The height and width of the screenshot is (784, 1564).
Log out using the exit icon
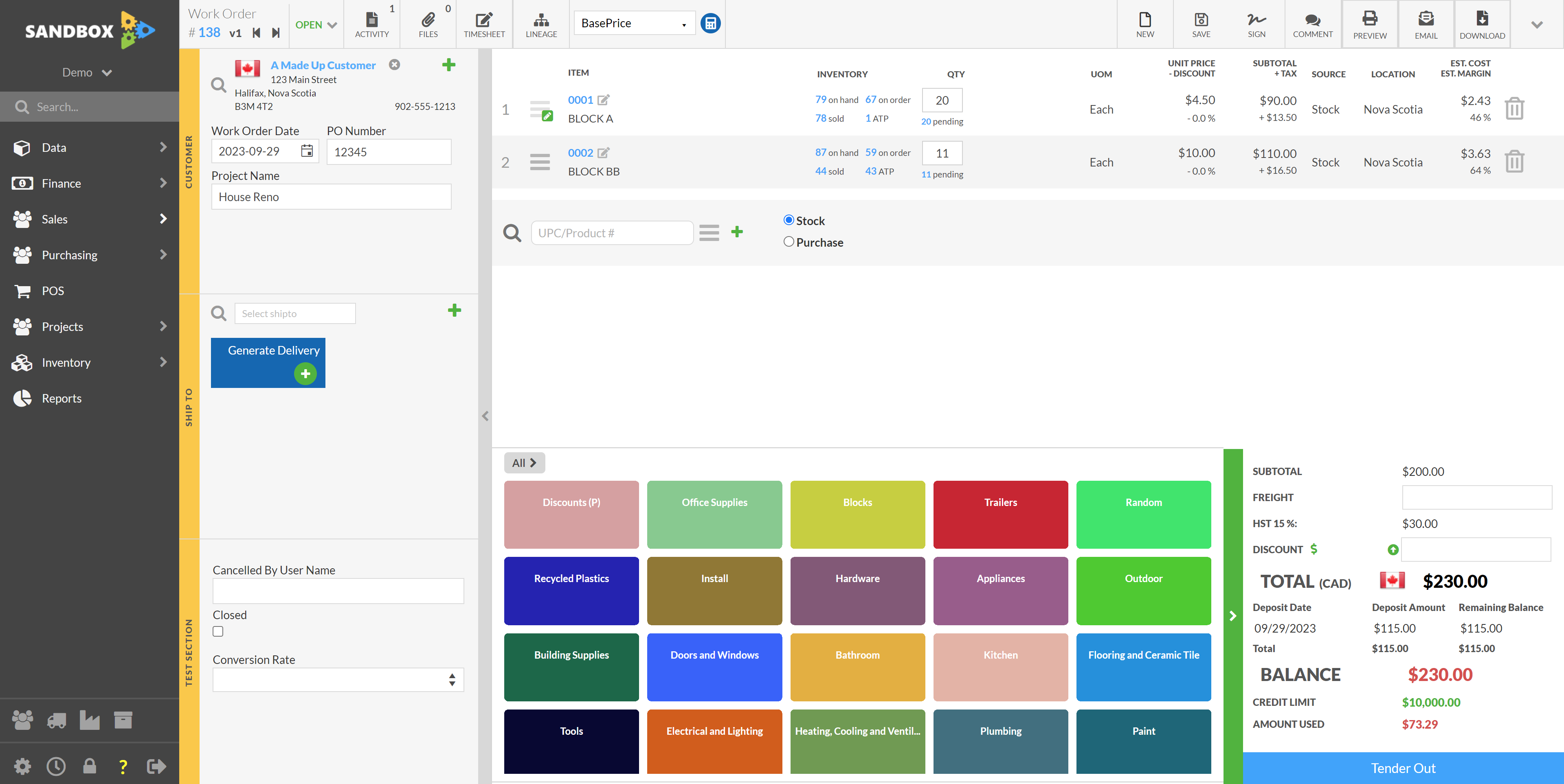[156, 766]
